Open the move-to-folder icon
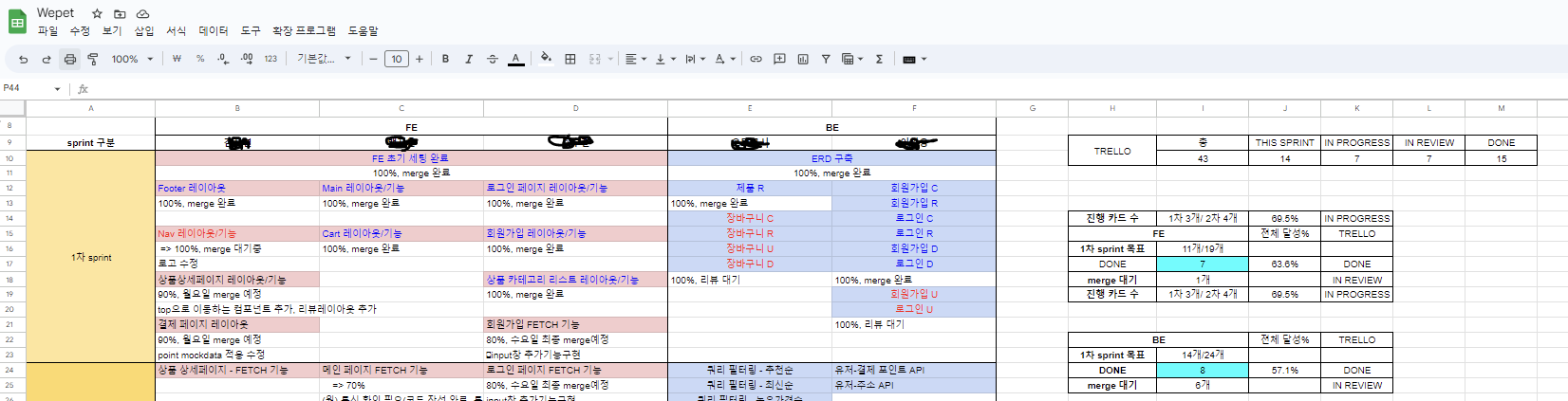 tap(120, 14)
